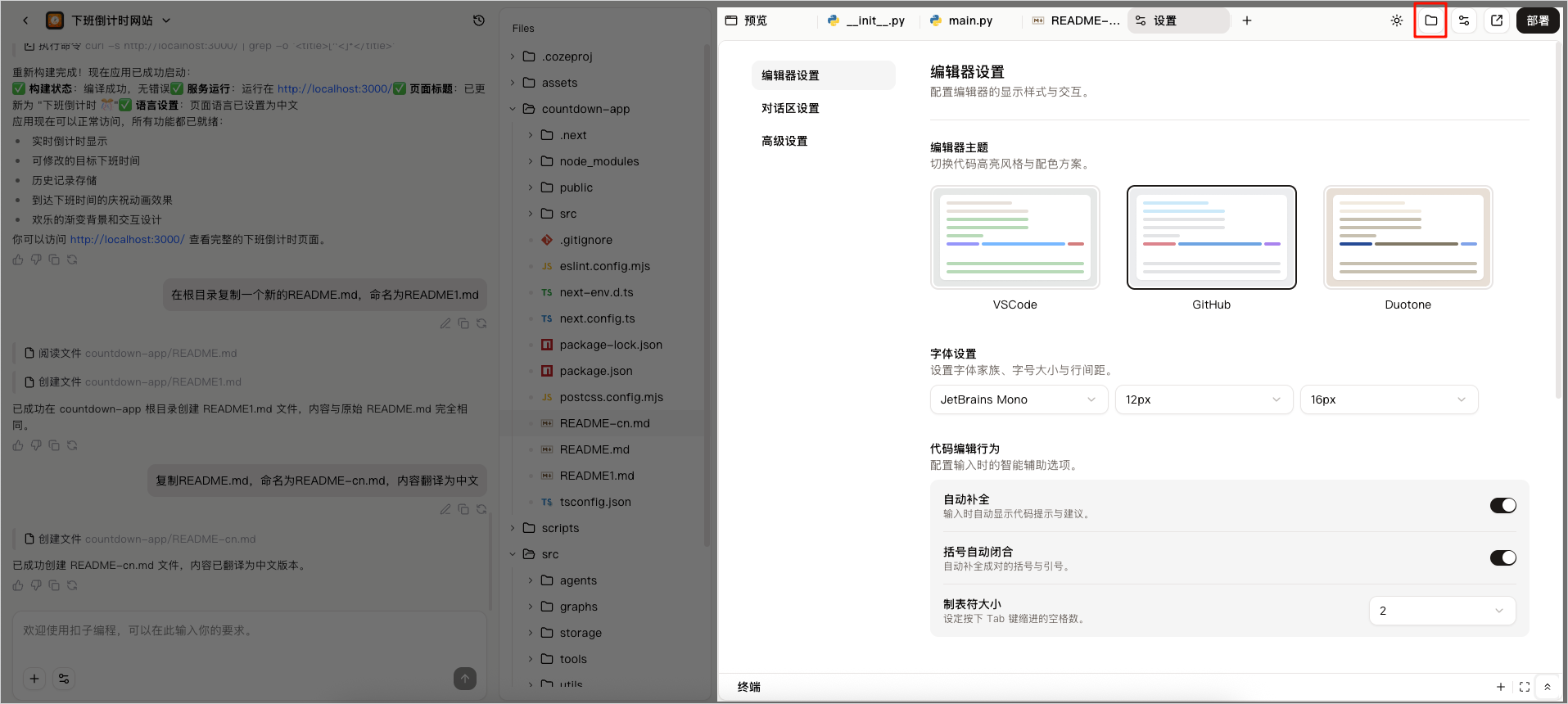Expand the tools folder
Viewport: 1568px width, 704px height.
point(531,659)
